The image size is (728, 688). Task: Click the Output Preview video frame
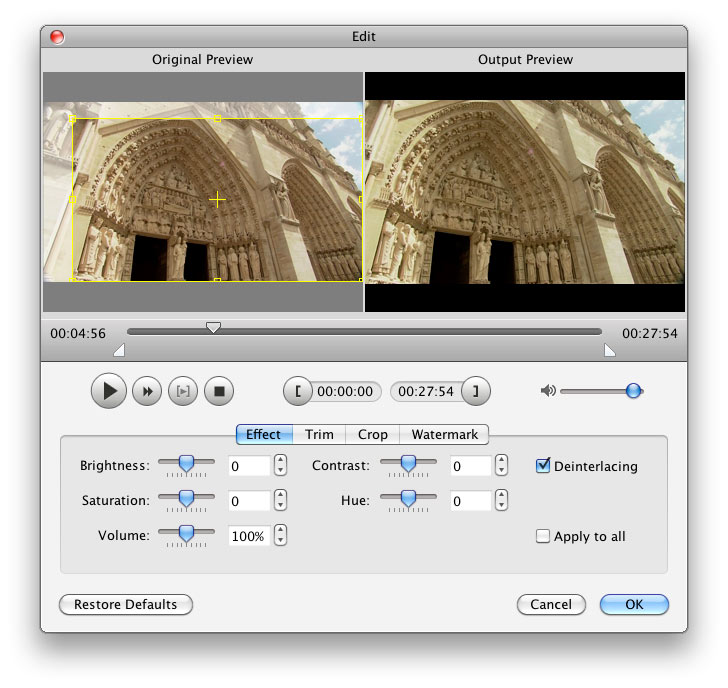click(525, 192)
